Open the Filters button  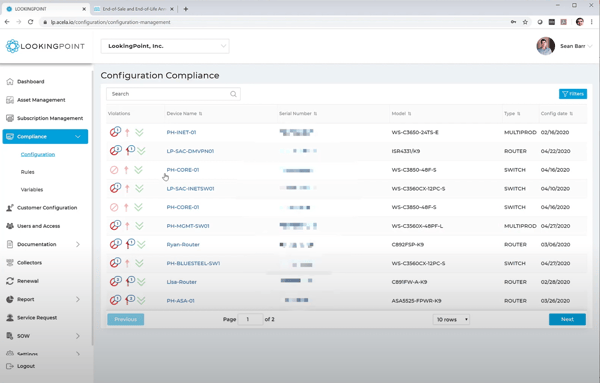[573, 94]
